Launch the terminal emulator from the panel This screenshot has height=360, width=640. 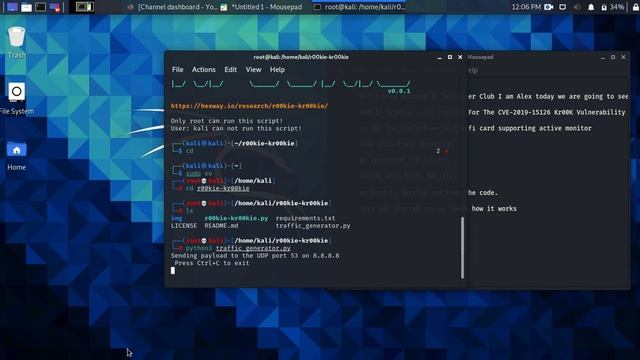pos(40,7)
